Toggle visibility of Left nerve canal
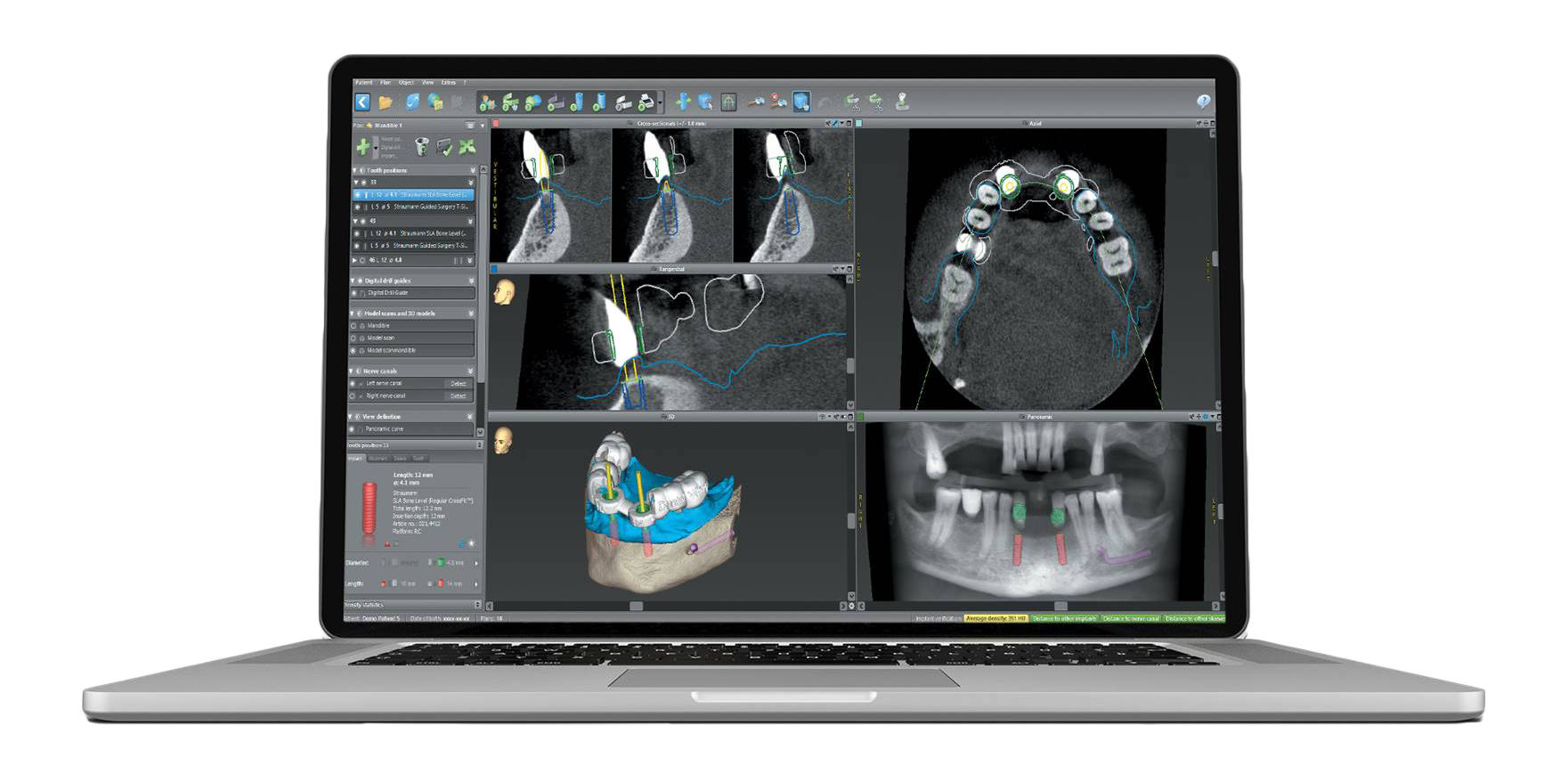This screenshot has height=774, width=1568. click(x=353, y=383)
